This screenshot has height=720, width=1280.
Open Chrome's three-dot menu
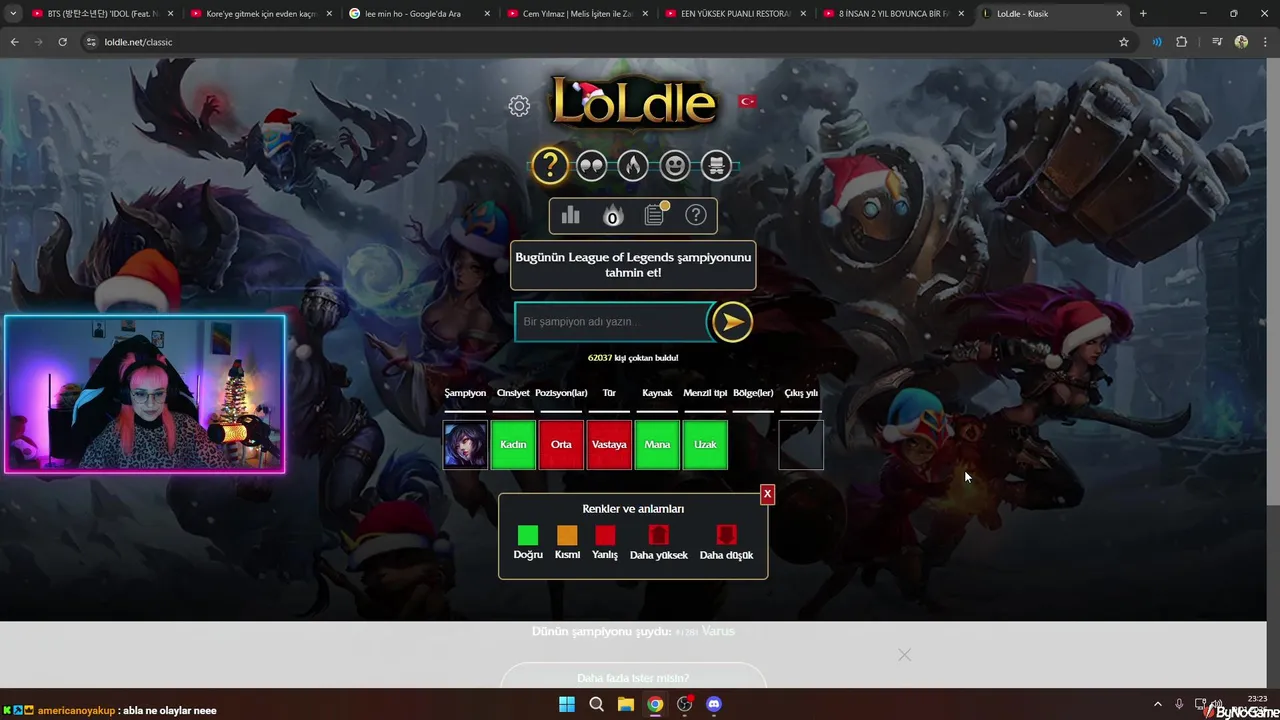[x=1265, y=42]
